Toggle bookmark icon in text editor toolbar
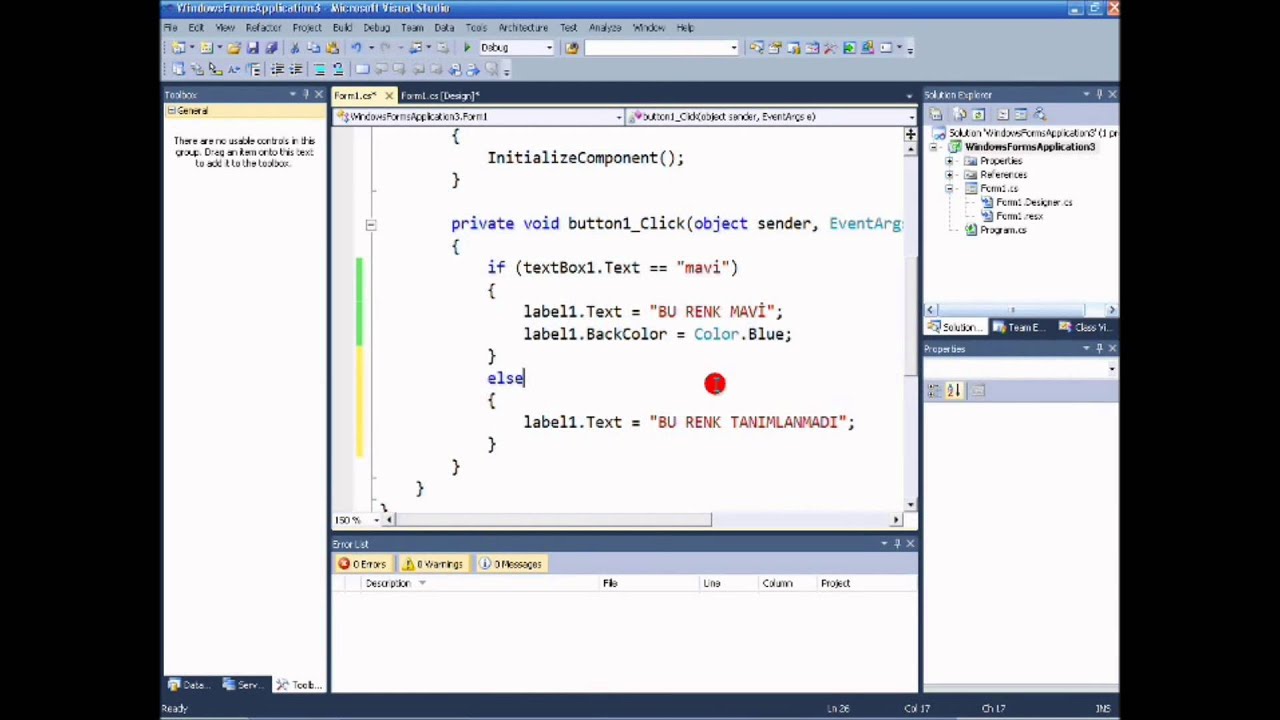Image resolution: width=1280 pixels, height=720 pixels. [362, 69]
